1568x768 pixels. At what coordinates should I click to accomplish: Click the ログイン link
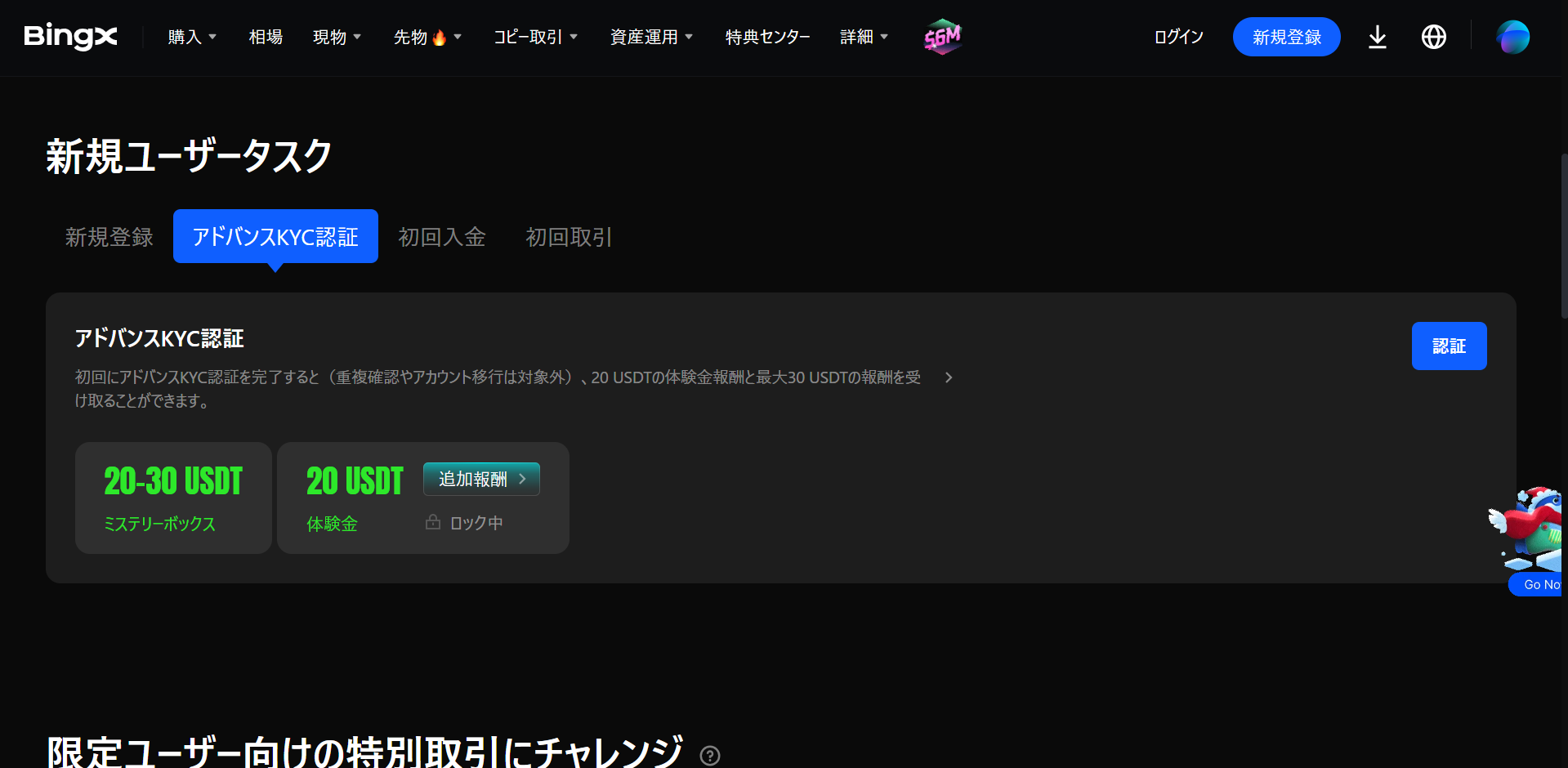(1178, 37)
